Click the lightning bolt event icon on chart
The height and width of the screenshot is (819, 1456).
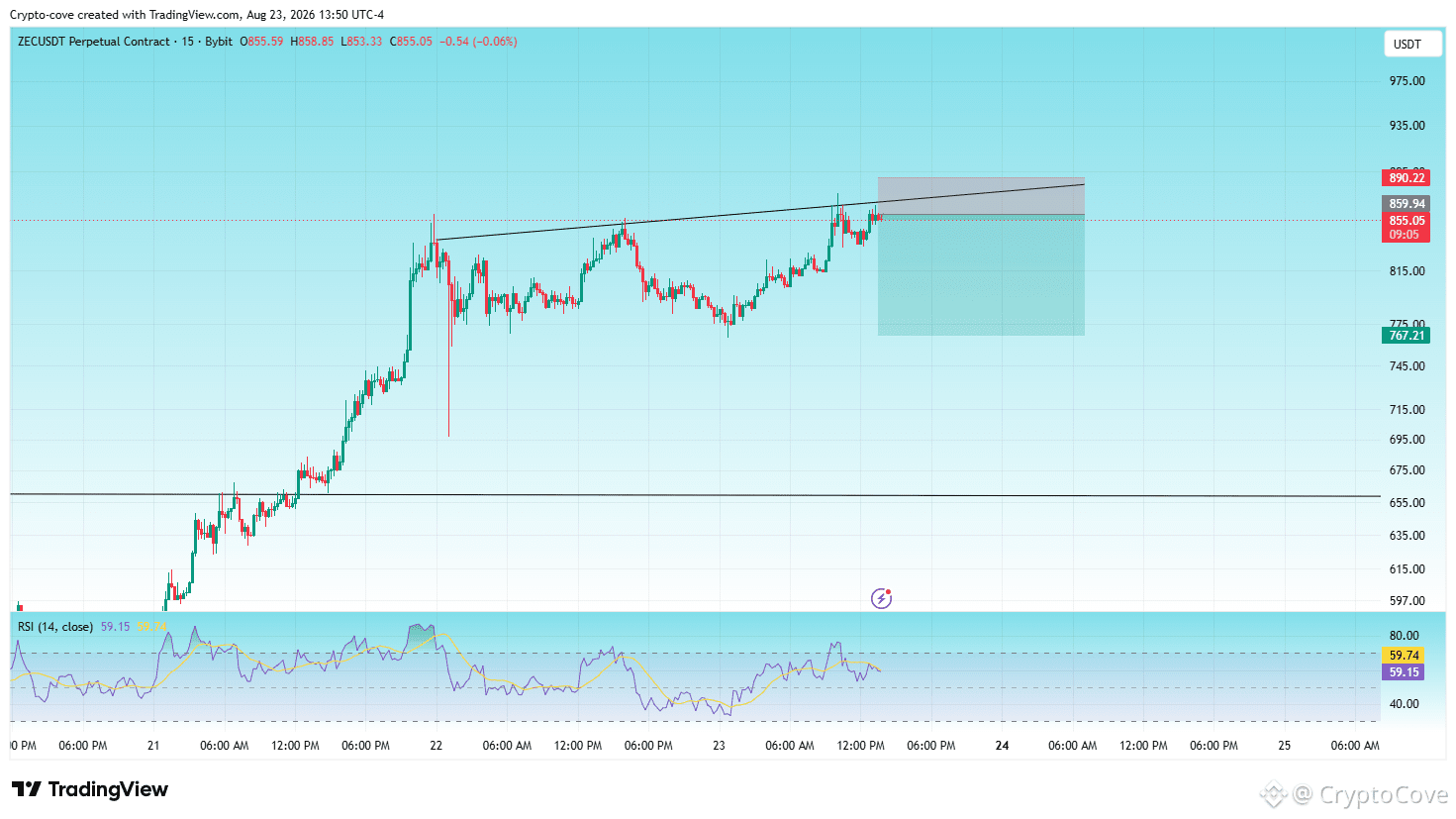point(881,598)
